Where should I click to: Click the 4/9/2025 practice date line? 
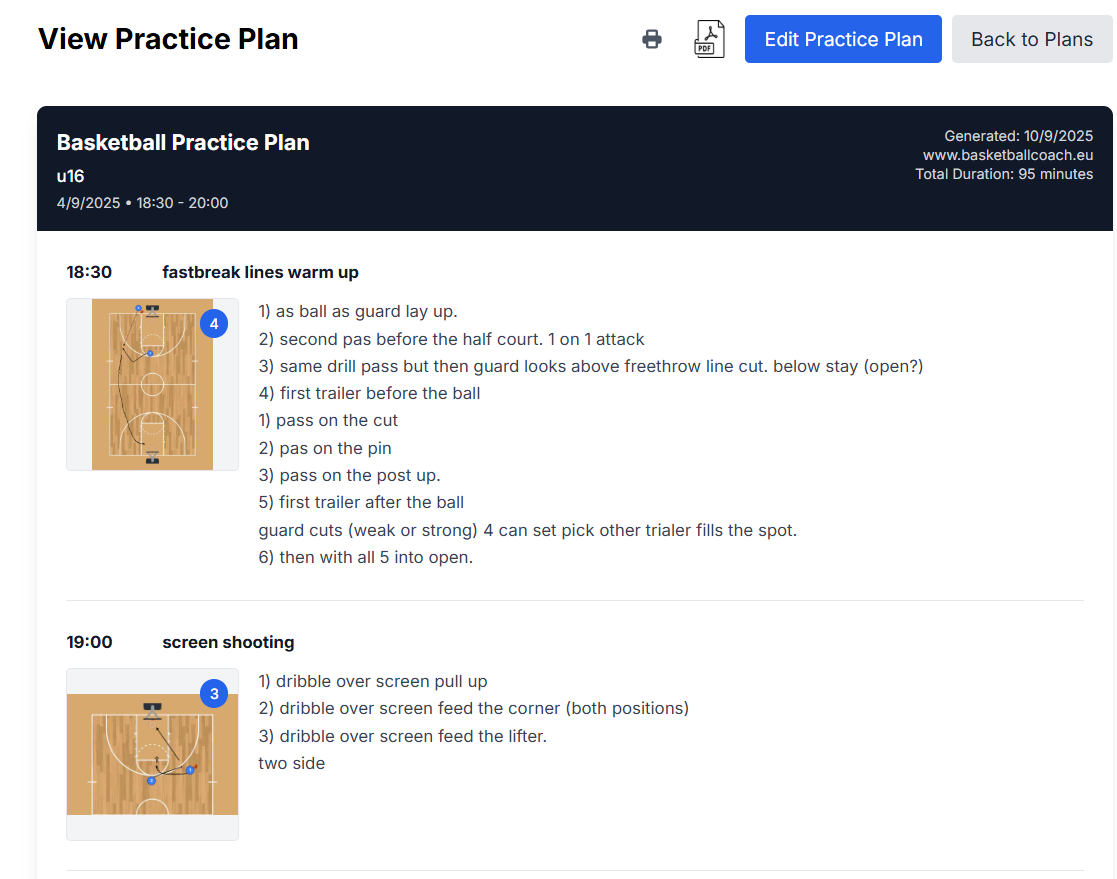[142, 203]
